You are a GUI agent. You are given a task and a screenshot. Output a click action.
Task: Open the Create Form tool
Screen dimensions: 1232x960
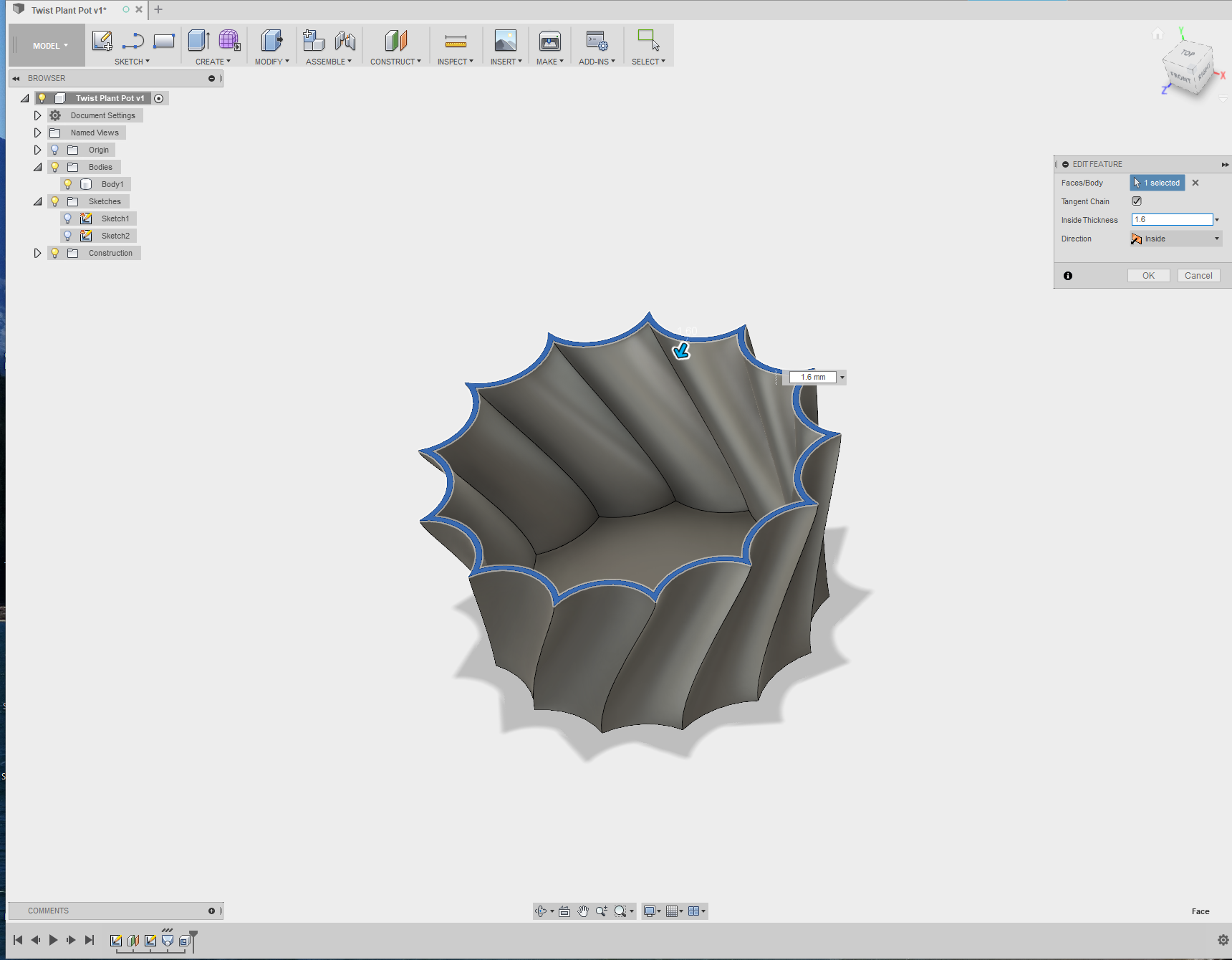click(229, 41)
